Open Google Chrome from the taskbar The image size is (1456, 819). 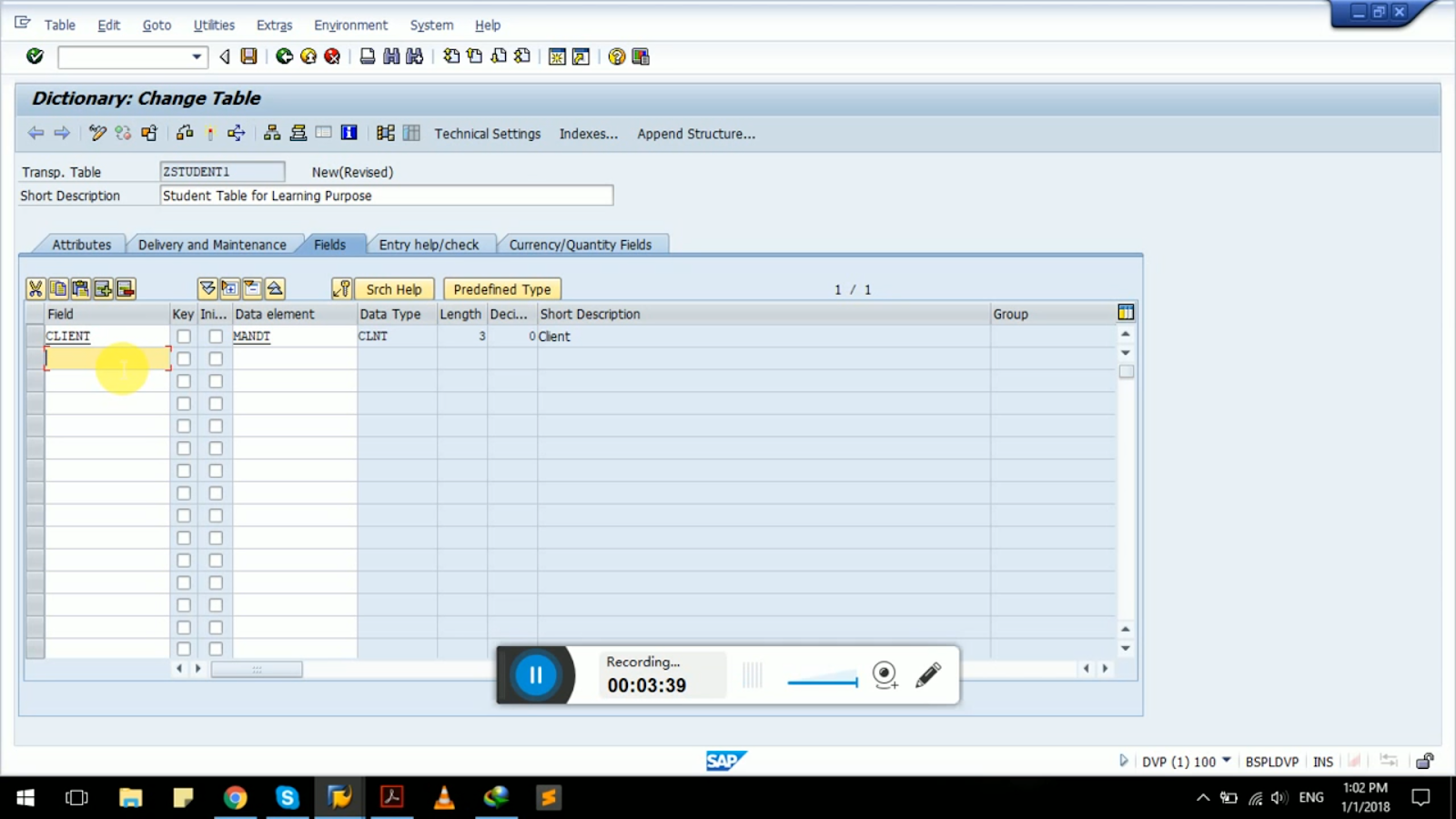pos(236,798)
